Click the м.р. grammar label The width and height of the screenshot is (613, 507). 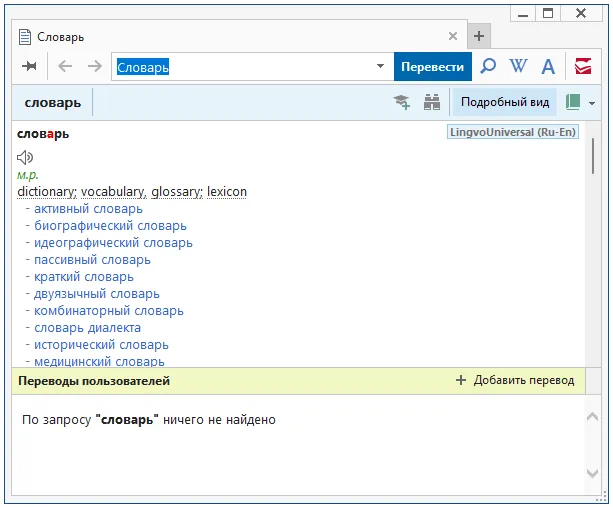point(27,175)
